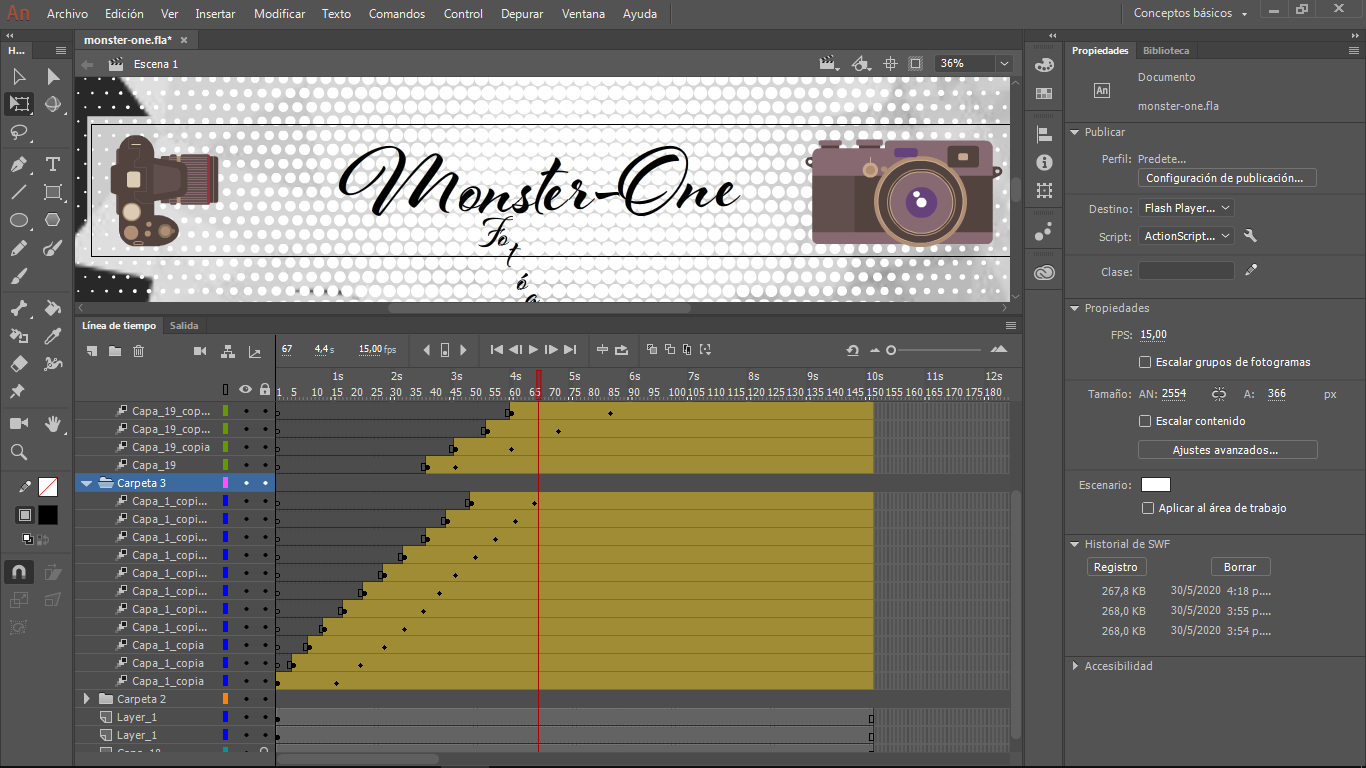Enable Escalar grupos de fotogramas checkbox

pos(1145,362)
